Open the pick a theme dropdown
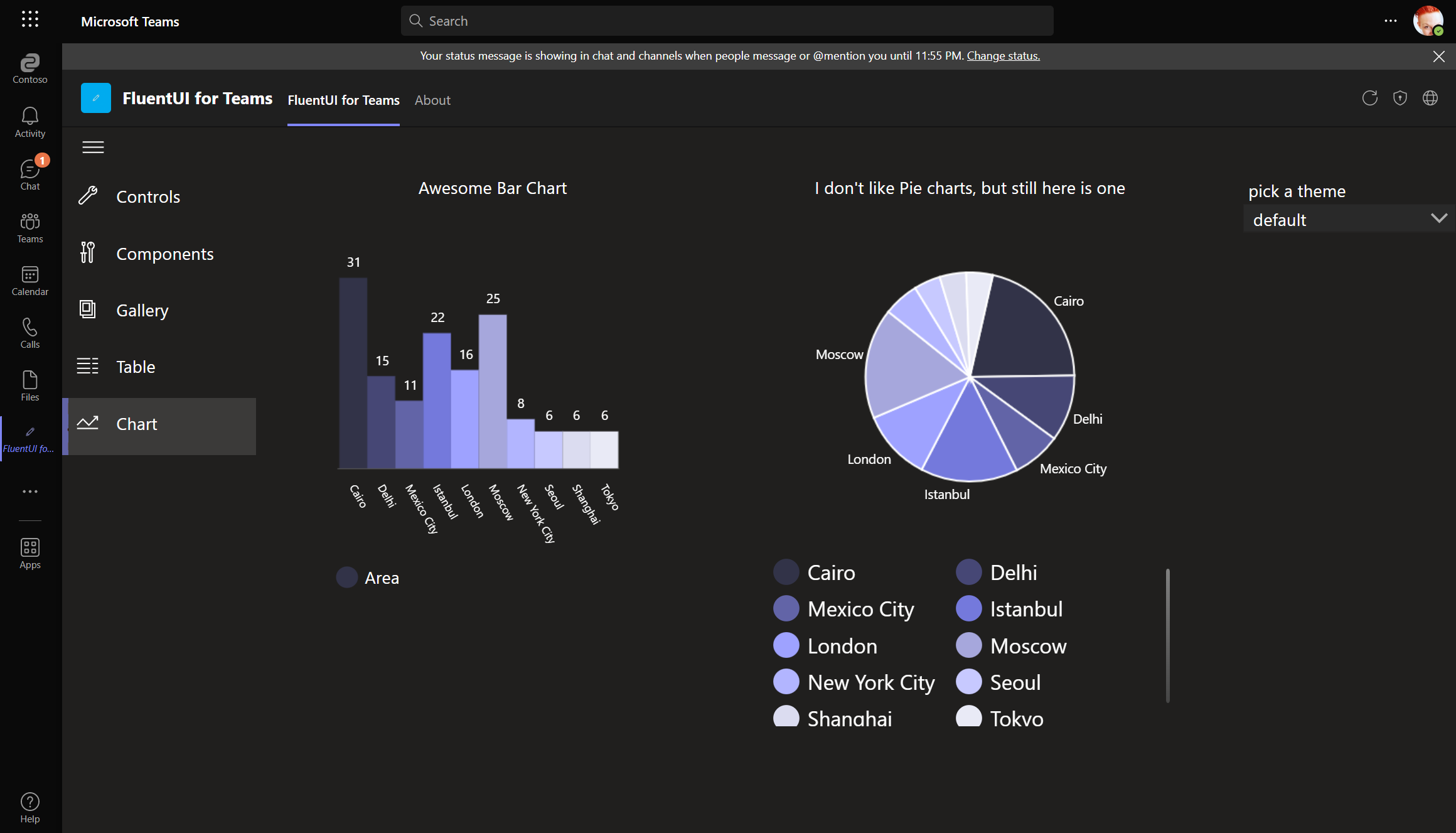Image resolution: width=1456 pixels, height=833 pixels. click(x=1348, y=219)
